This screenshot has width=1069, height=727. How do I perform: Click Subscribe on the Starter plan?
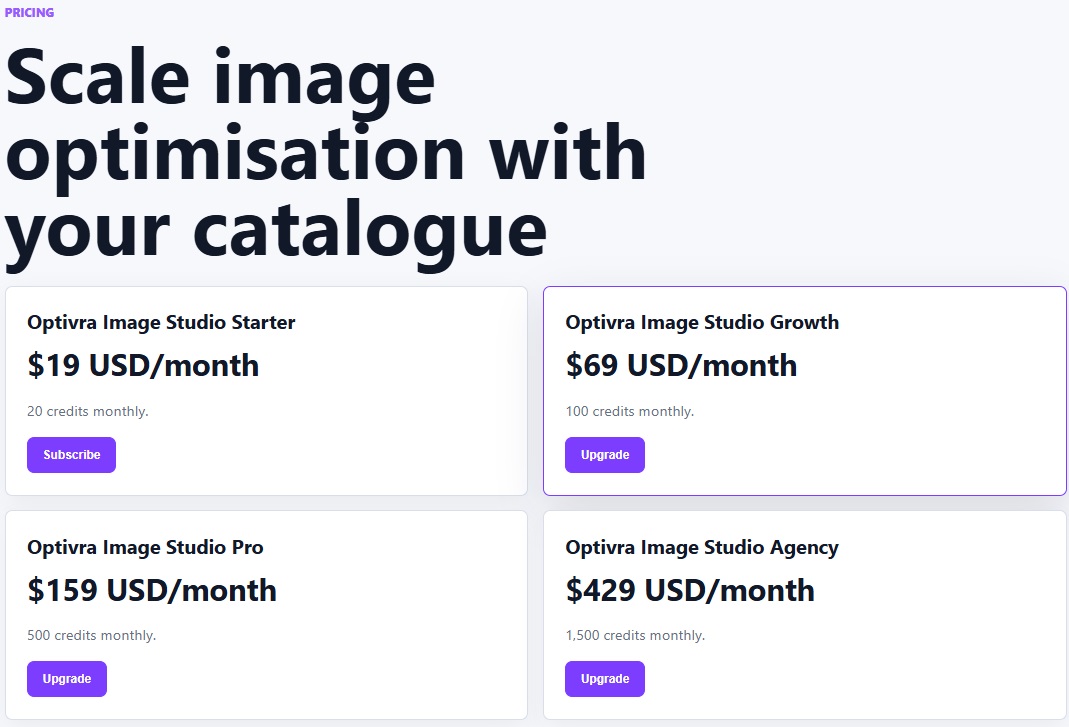tap(71, 455)
